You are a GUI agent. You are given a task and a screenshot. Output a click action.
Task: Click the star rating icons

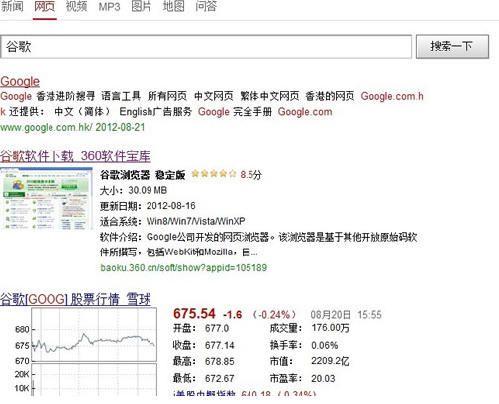[214, 174]
